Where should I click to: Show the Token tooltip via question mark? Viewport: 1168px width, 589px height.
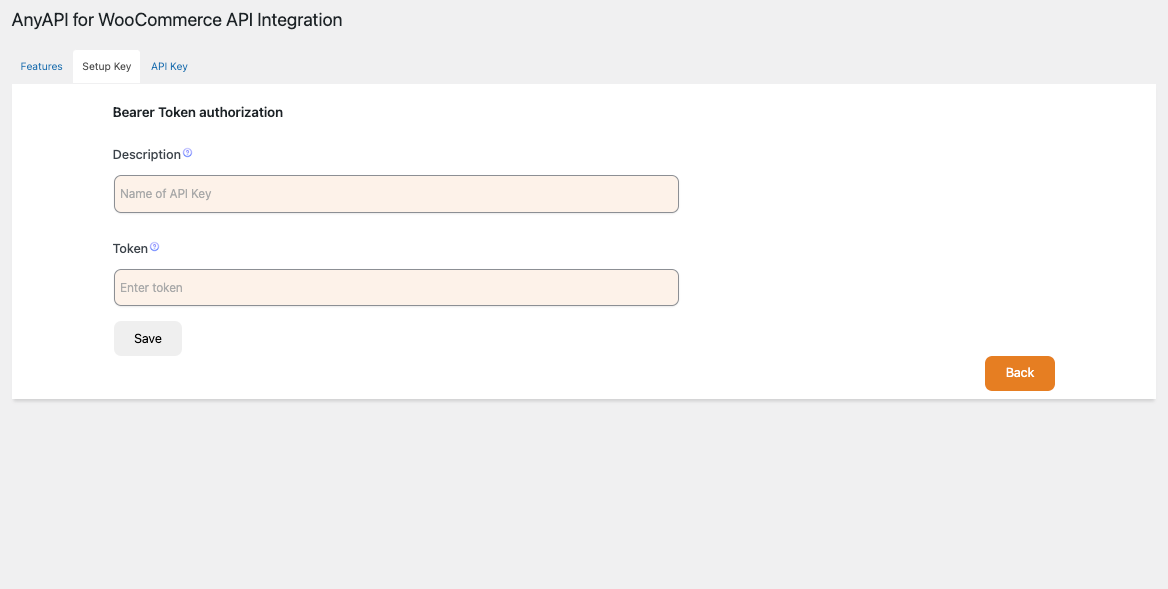pos(154,247)
